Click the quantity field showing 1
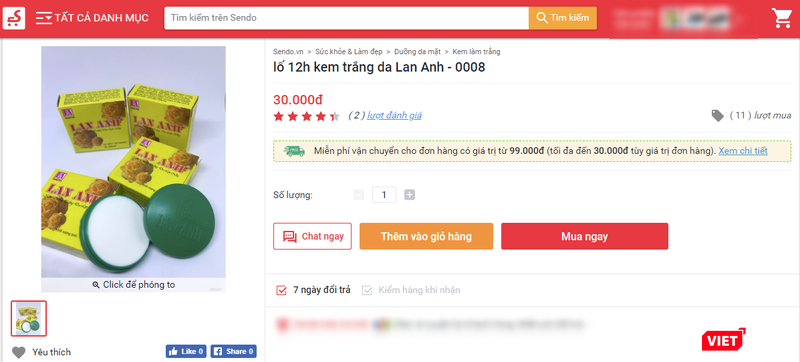 [x=384, y=195]
